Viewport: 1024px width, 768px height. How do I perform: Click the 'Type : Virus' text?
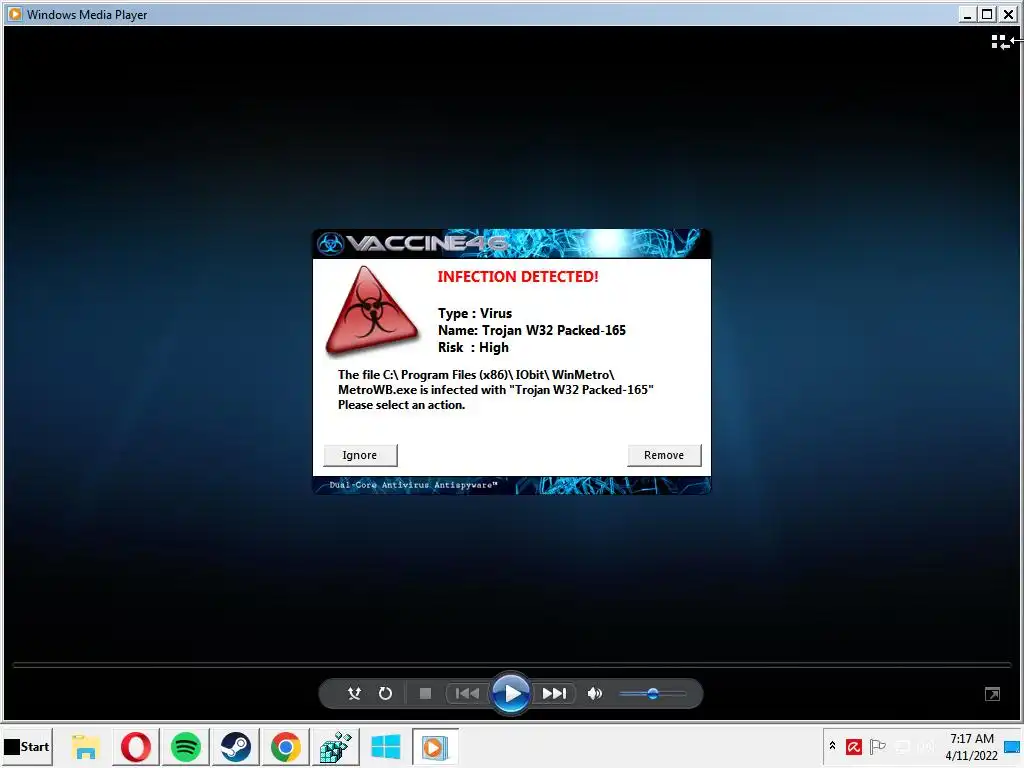(475, 313)
